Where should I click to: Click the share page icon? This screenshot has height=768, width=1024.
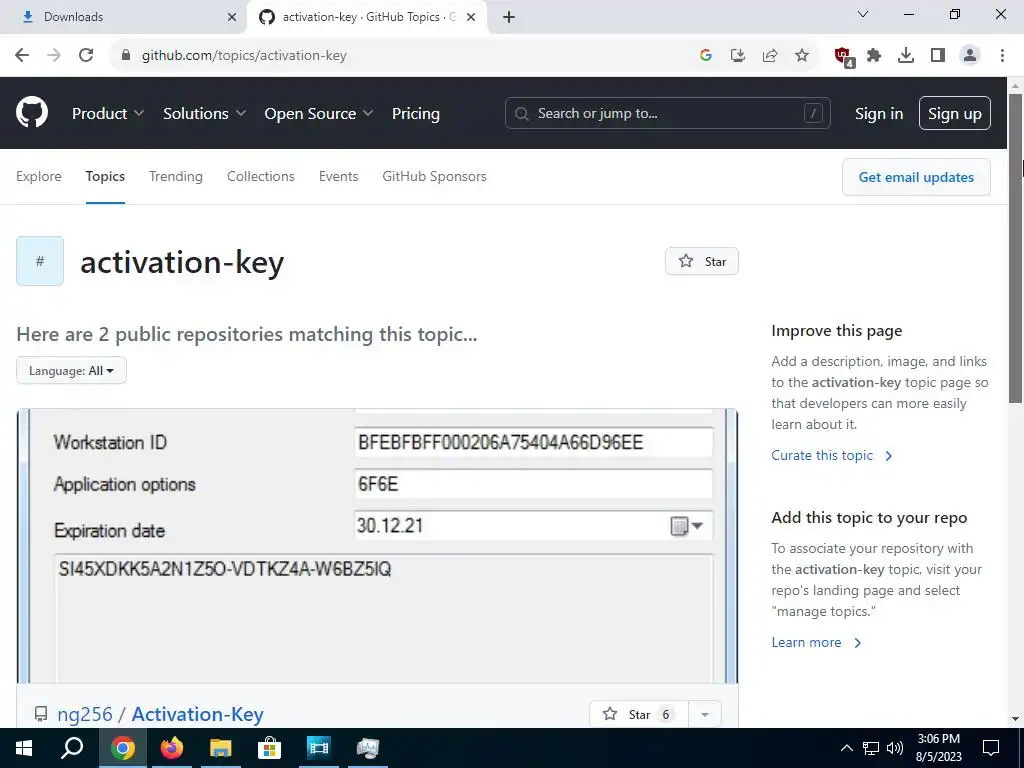770,56
